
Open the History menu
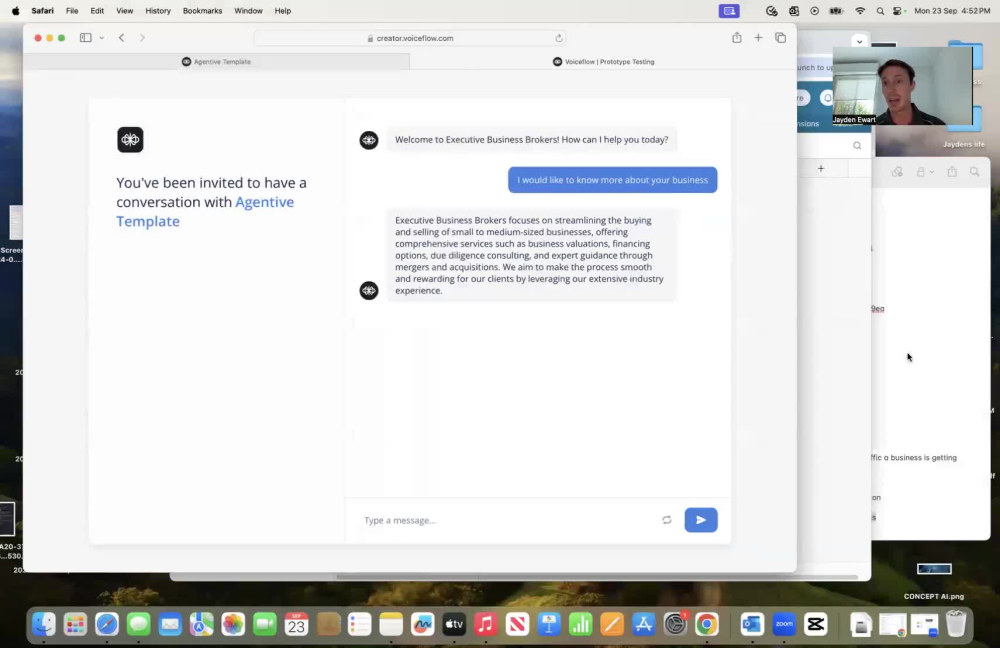158,11
